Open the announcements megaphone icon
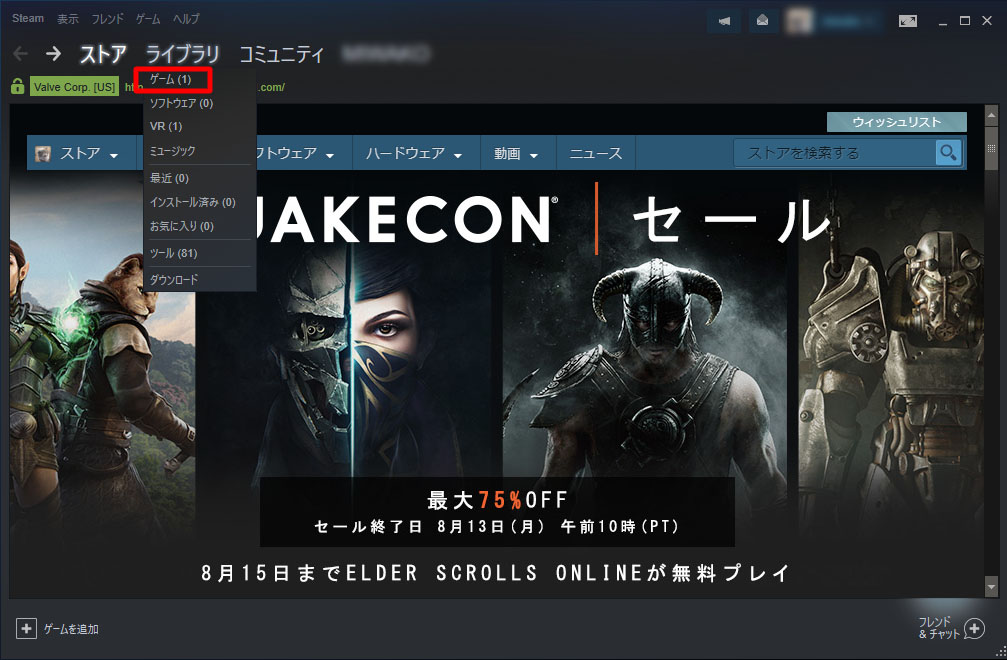1007x660 pixels. pos(724,21)
